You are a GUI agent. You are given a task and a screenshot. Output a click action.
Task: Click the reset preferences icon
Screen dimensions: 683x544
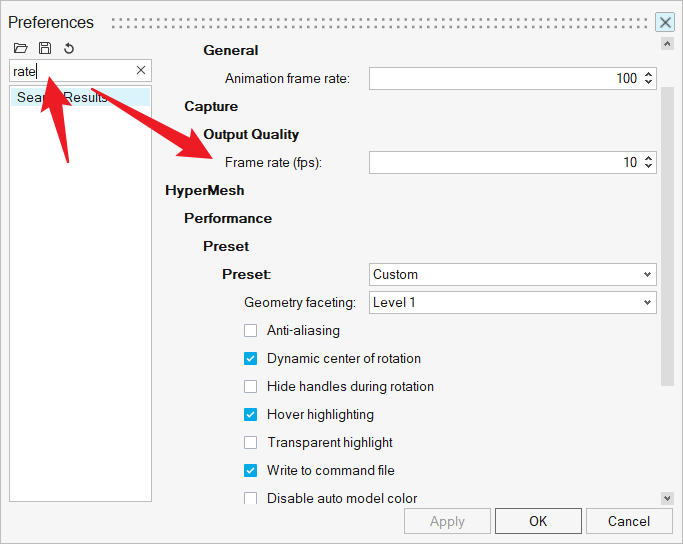[69, 48]
